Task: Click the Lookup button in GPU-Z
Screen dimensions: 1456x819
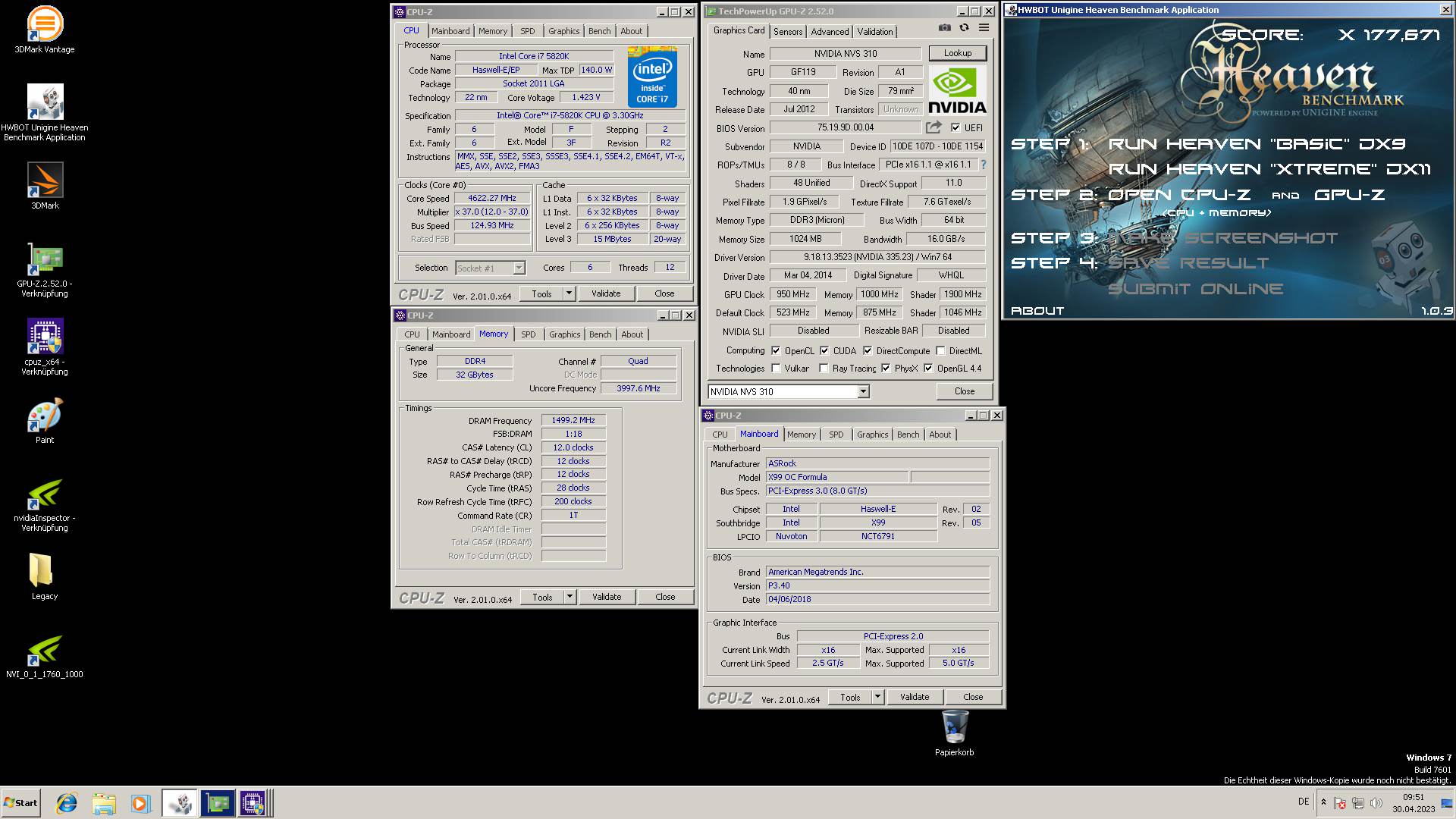Action: [x=958, y=53]
